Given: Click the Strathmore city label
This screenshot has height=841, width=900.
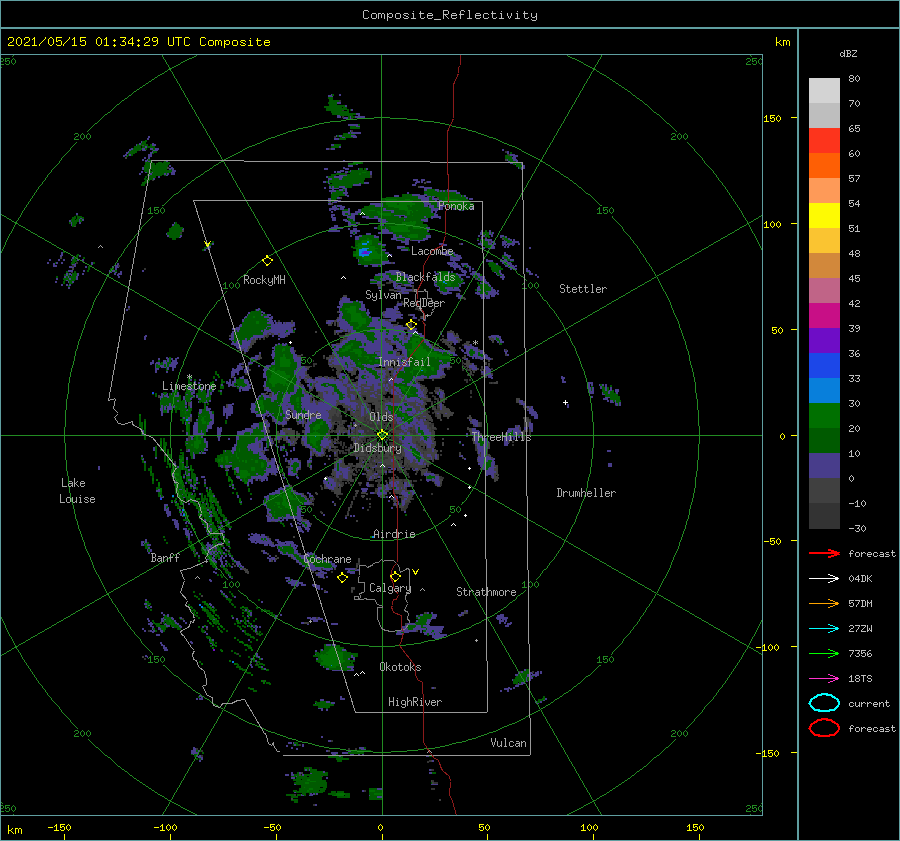Looking at the screenshot, I should [486, 592].
